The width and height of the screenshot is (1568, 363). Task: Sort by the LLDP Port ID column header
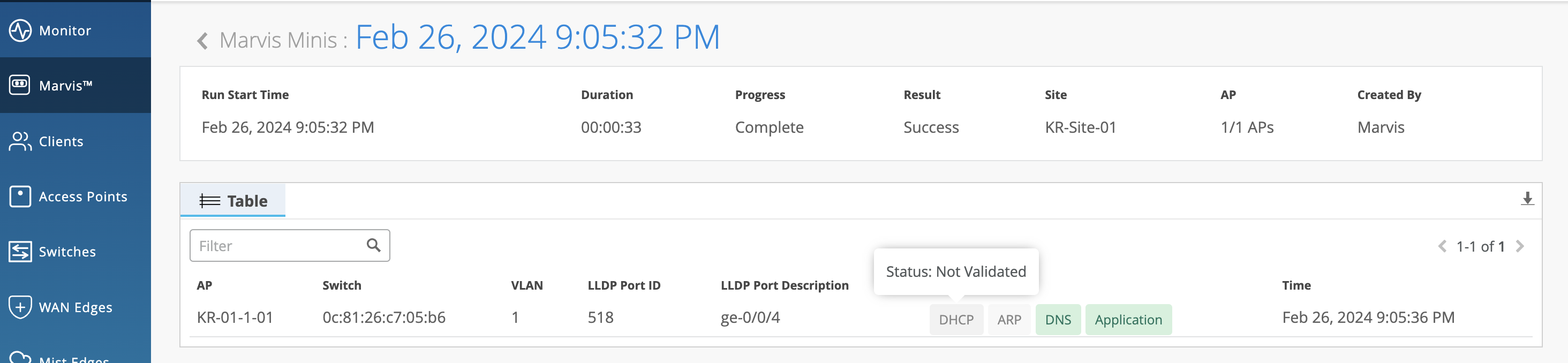click(623, 286)
